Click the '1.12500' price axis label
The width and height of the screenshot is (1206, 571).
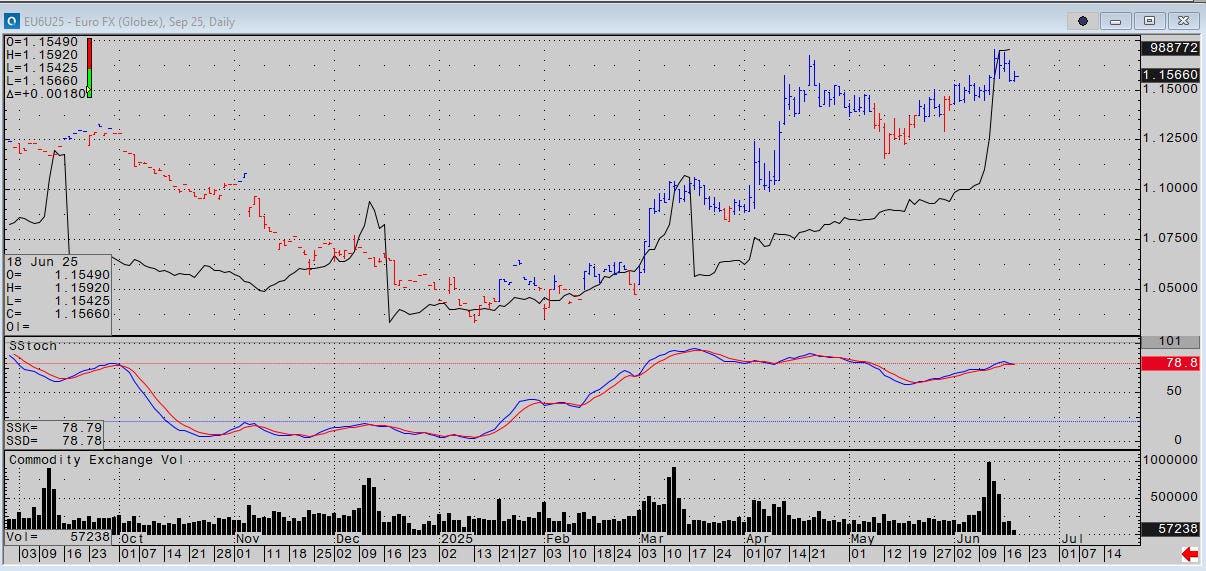(x=1171, y=138)
